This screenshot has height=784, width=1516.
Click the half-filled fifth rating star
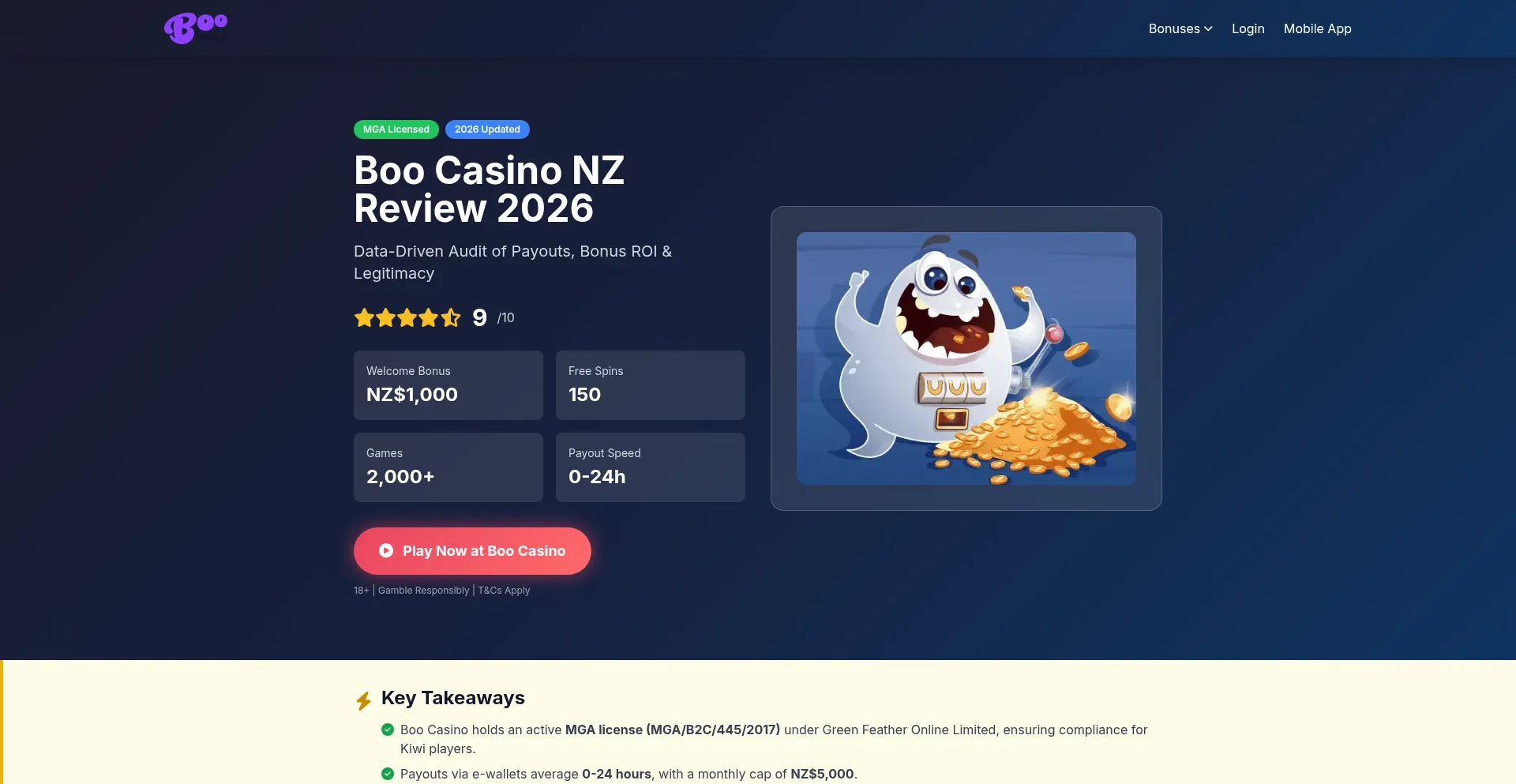[x=452, y=317]
